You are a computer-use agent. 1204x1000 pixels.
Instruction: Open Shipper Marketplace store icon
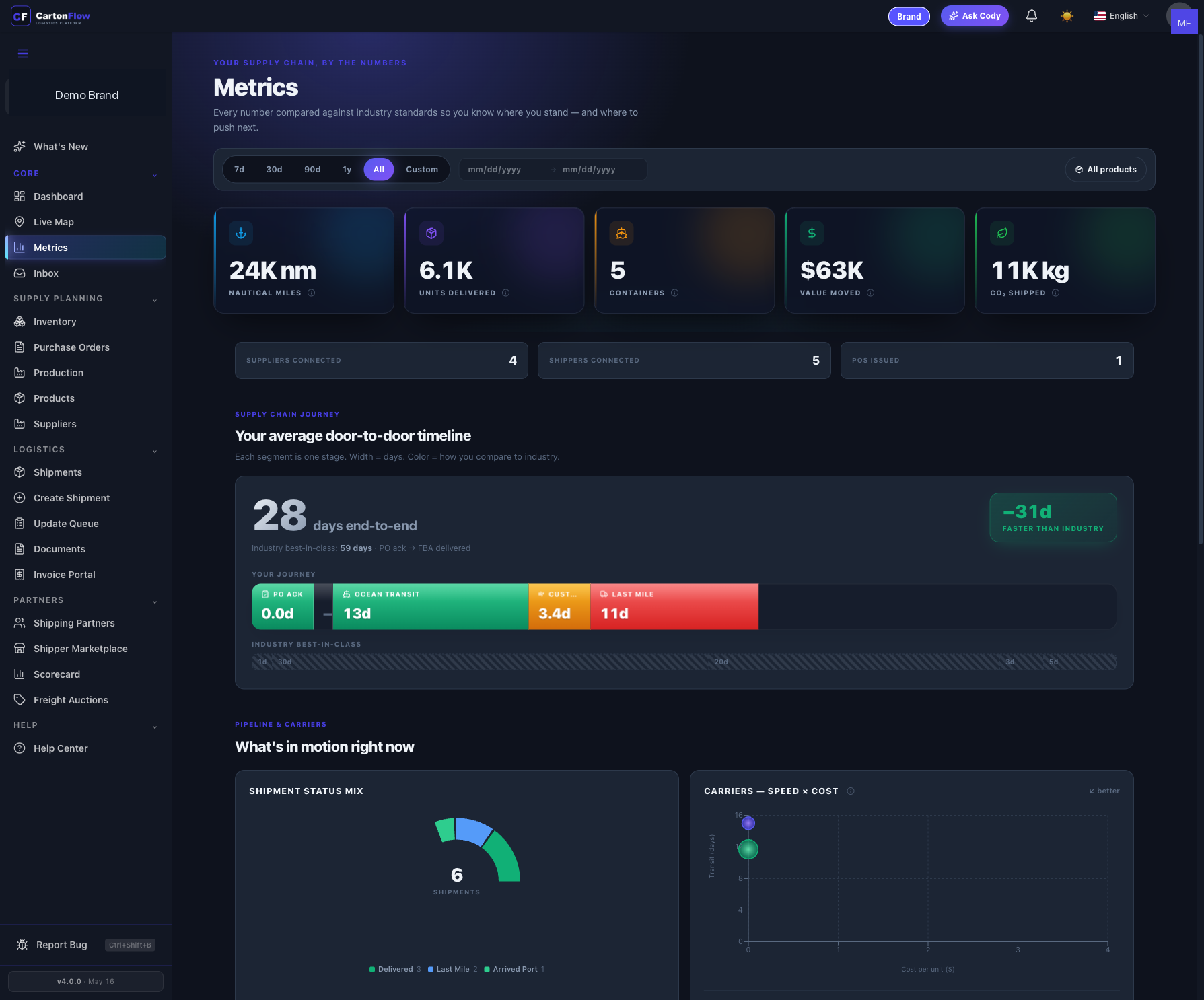pos(20,649)
